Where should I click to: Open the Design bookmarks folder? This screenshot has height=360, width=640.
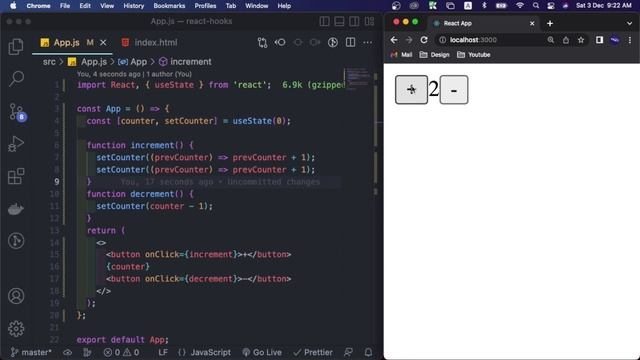pyautogui.click(x=434, y=55)
